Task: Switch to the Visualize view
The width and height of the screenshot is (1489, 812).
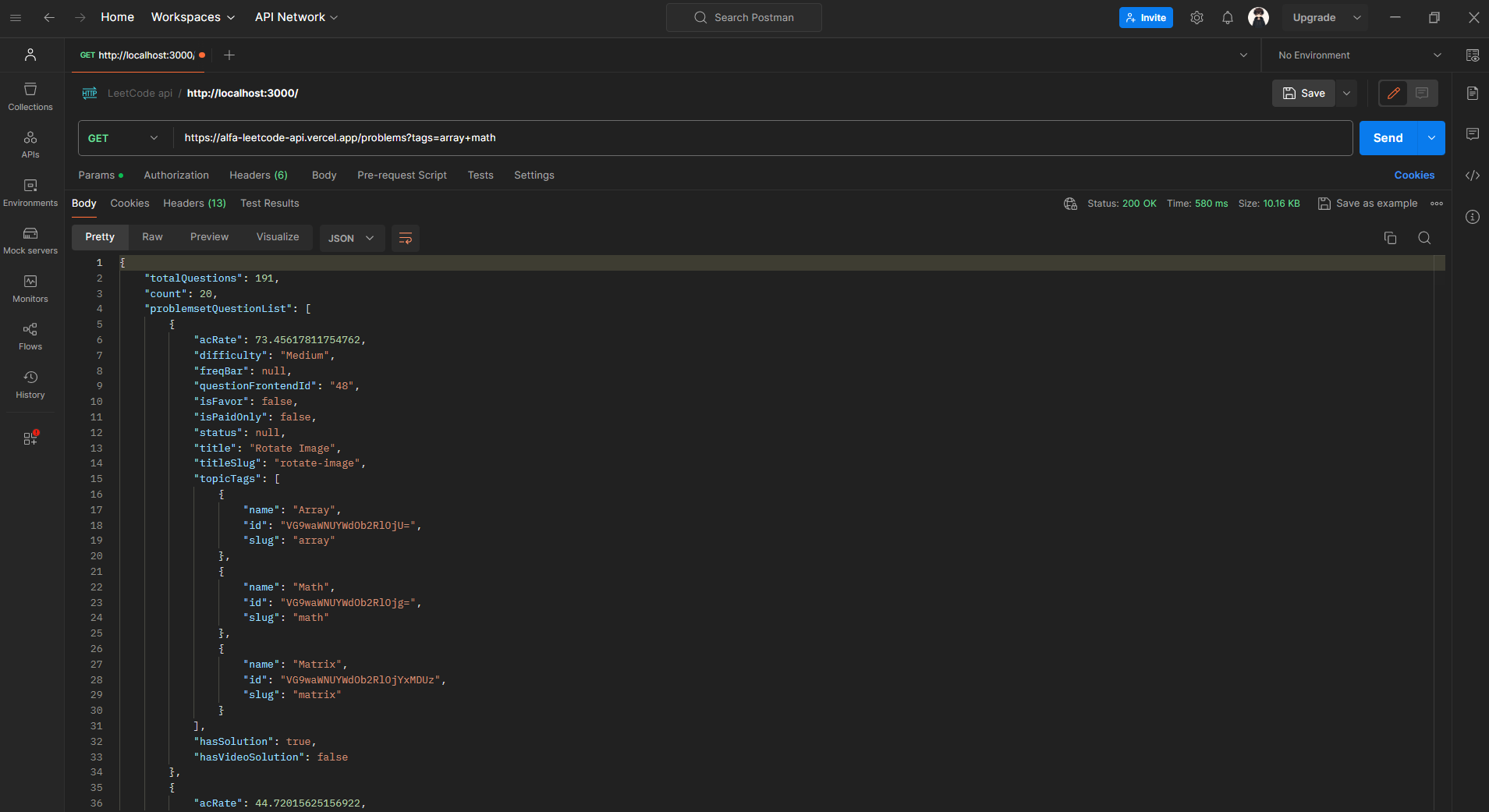Action: (x=278, y=237)
